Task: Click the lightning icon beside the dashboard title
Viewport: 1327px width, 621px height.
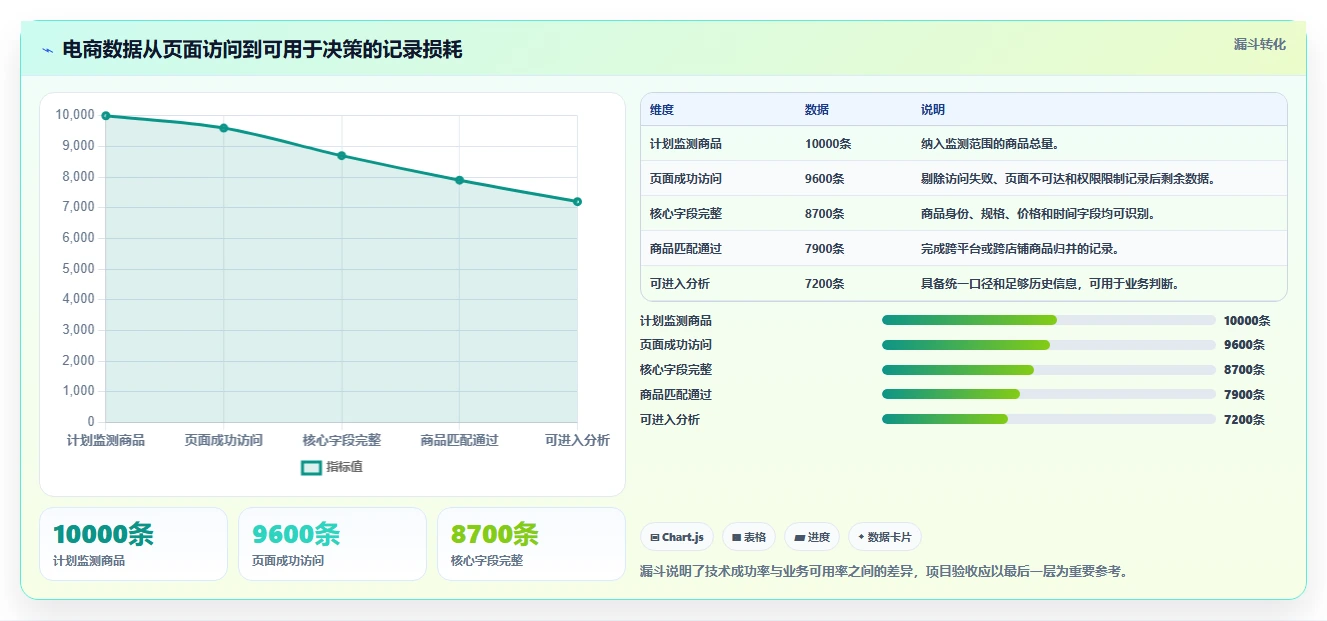Action: (47, 50)
